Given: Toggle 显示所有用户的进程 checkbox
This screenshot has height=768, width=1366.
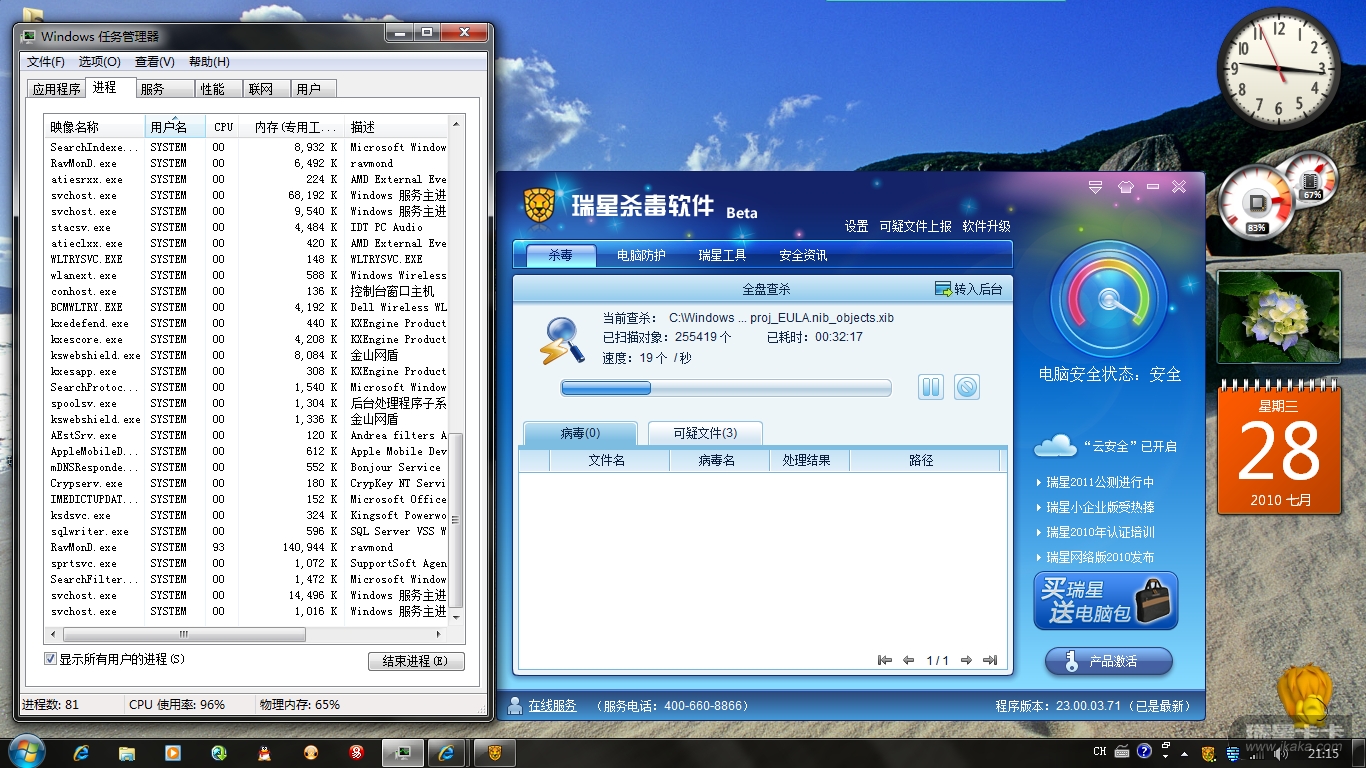Looking at the screenshot, I should pyautogui.click(x=51, y=659).
